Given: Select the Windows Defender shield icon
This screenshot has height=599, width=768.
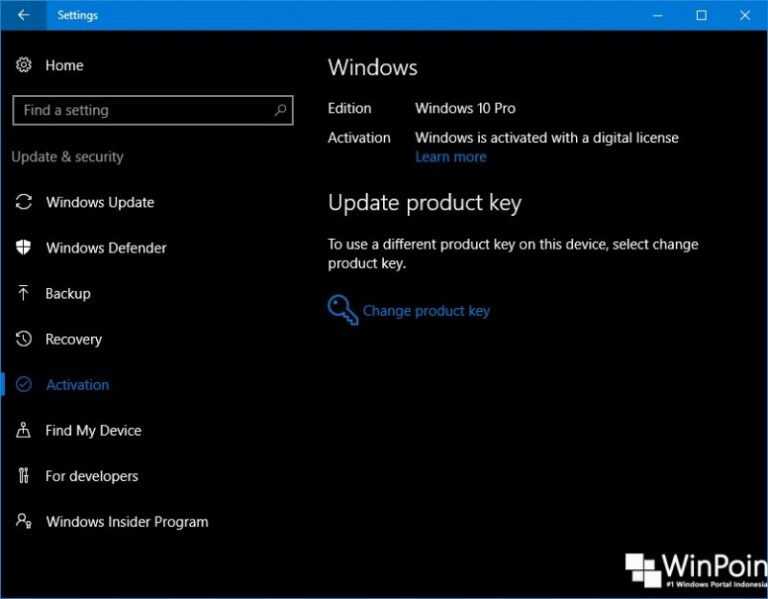Looking at the screenshot, I should tap(24, 248).
